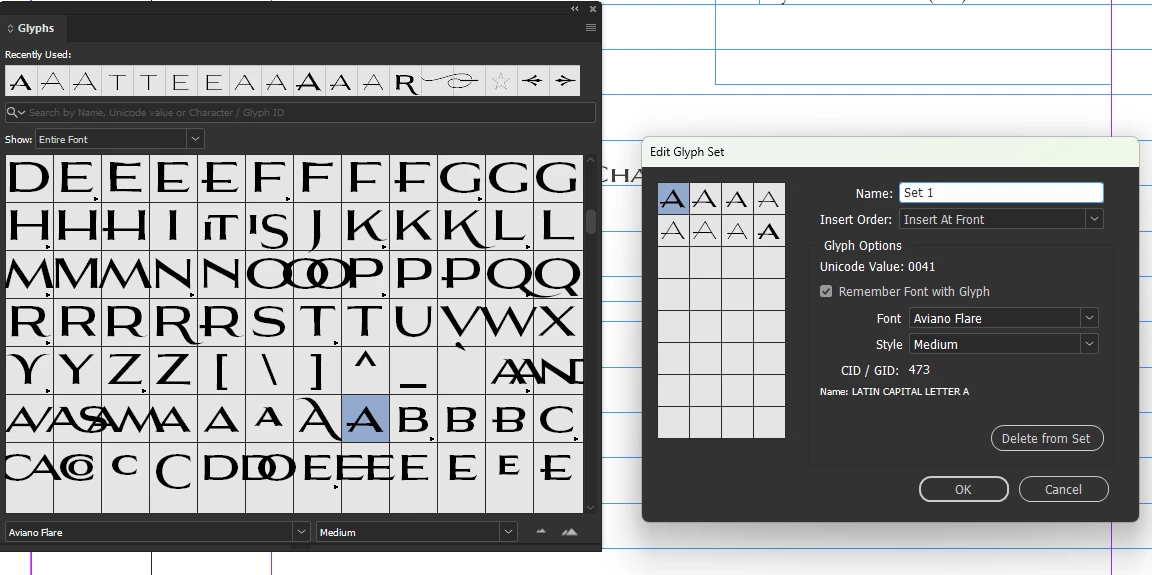
Task: Select the S glyph next to T
Action: click(270, 322)
